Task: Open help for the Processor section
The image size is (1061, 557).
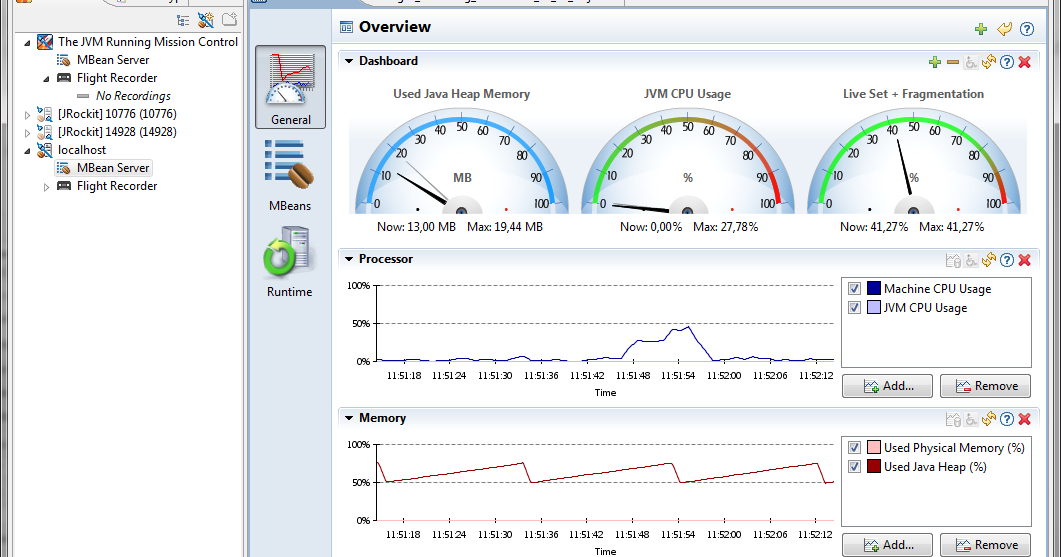Action: pos(1007,260)
